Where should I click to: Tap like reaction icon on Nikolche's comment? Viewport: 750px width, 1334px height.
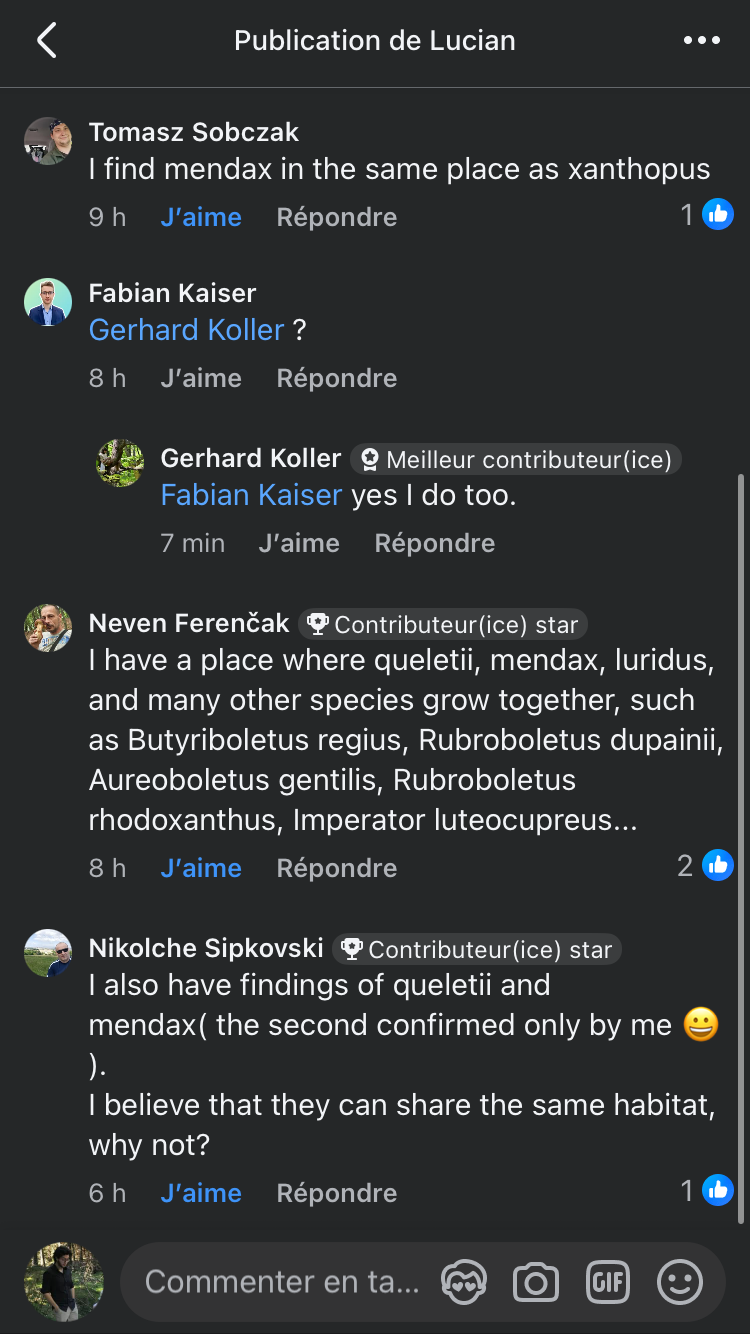coord(717,1190)
